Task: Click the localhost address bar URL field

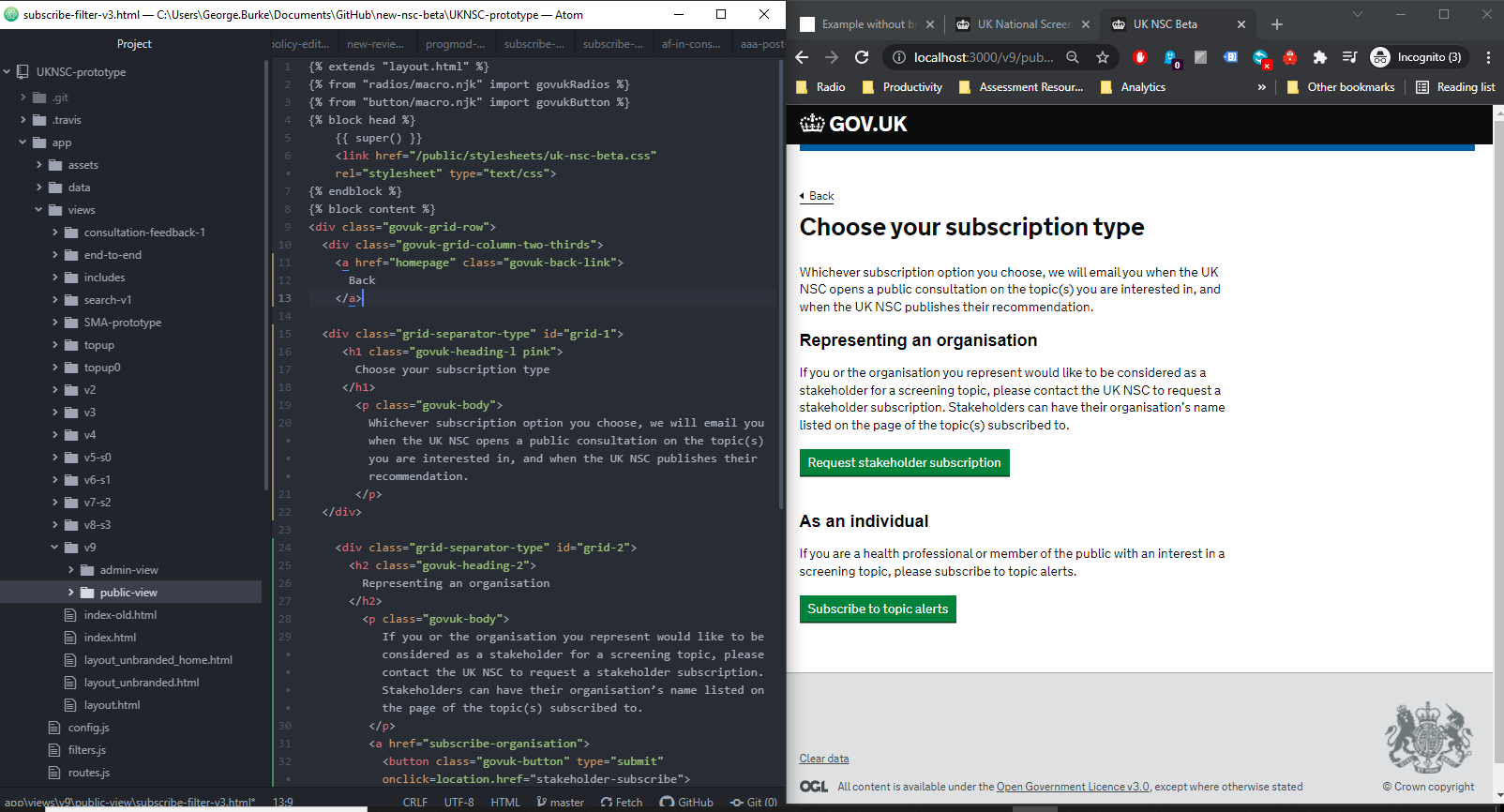Action: (984, 57)
